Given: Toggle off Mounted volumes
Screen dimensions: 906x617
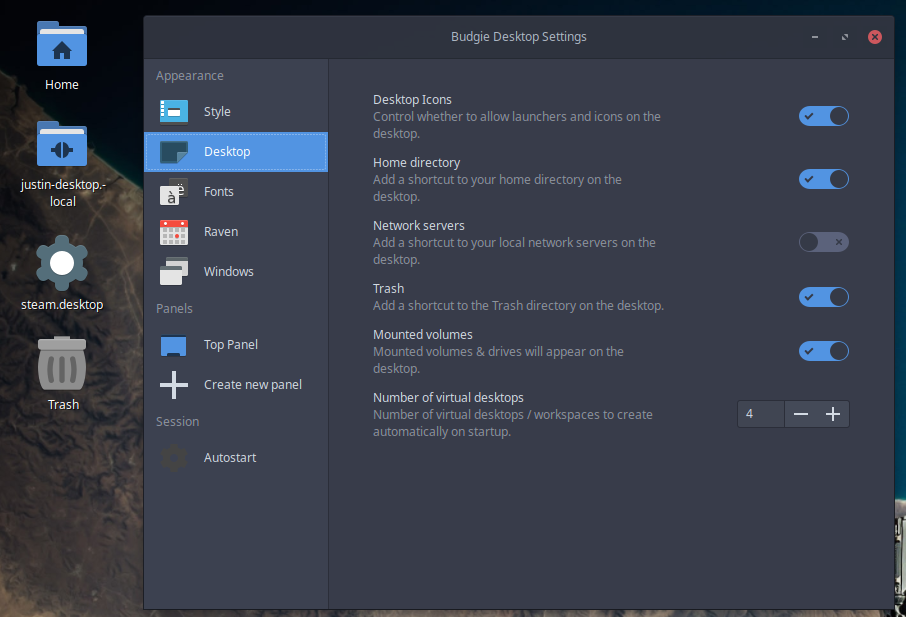Looking at the screenshot, I should (823, 351).
